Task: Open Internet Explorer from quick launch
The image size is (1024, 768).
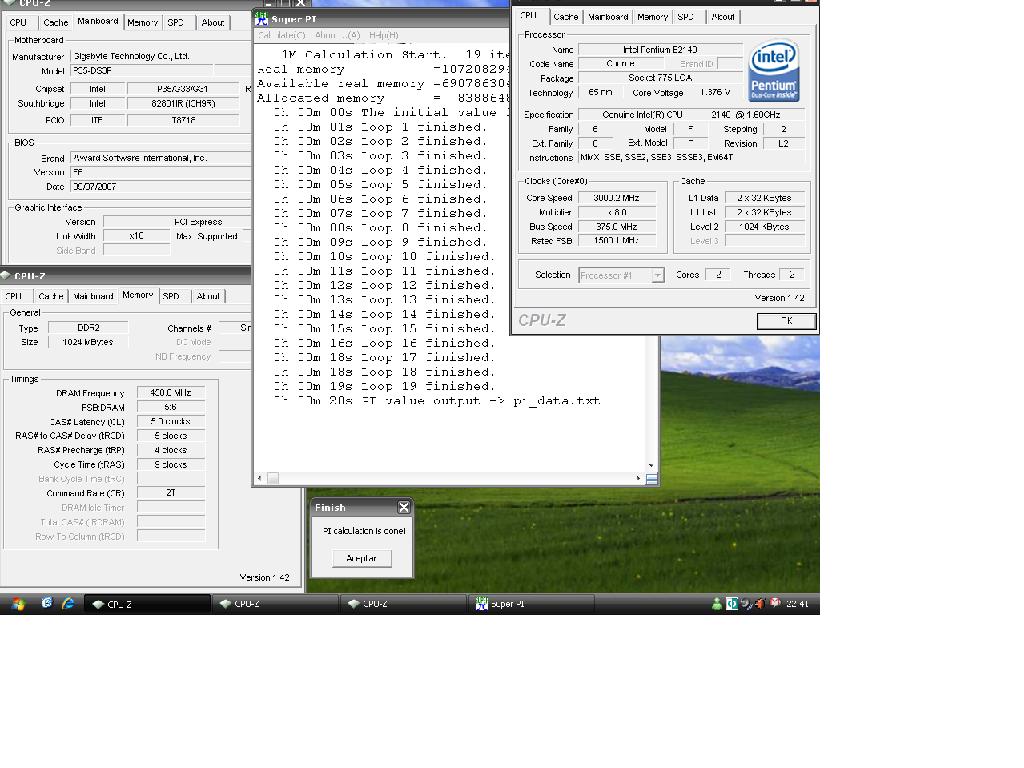Action: coord(68,603)
